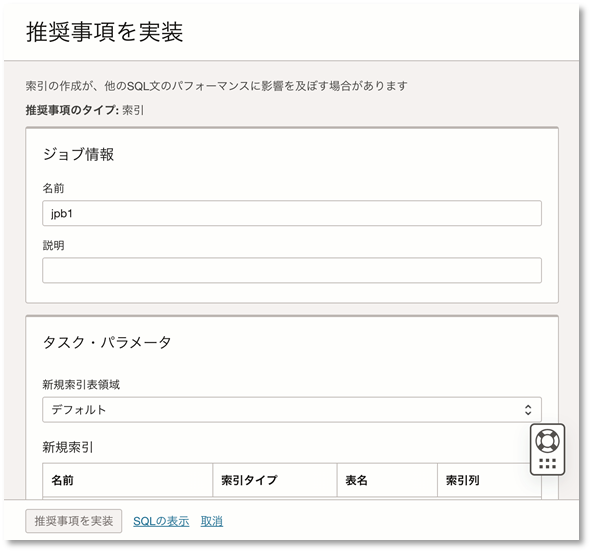Click the 新規索引 label above the table
Viewport: 592px width, 553px height.
68,447
